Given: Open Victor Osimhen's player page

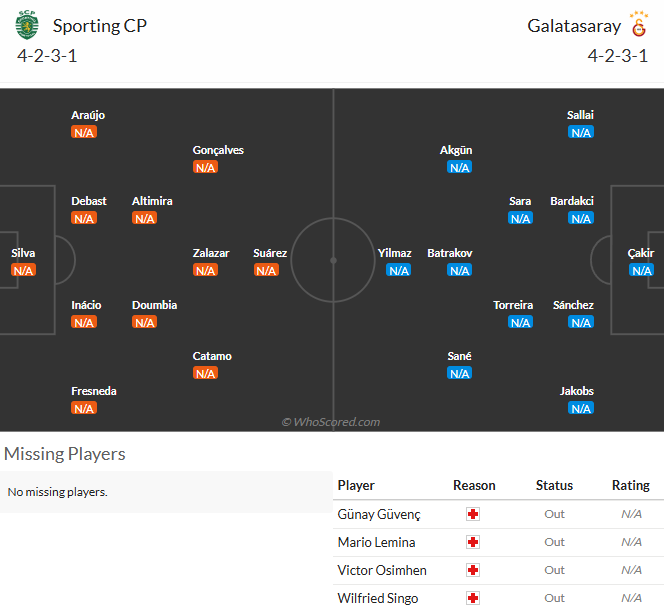Looking at the screenshot, I should pyautogui.click(x=382, y=570).
